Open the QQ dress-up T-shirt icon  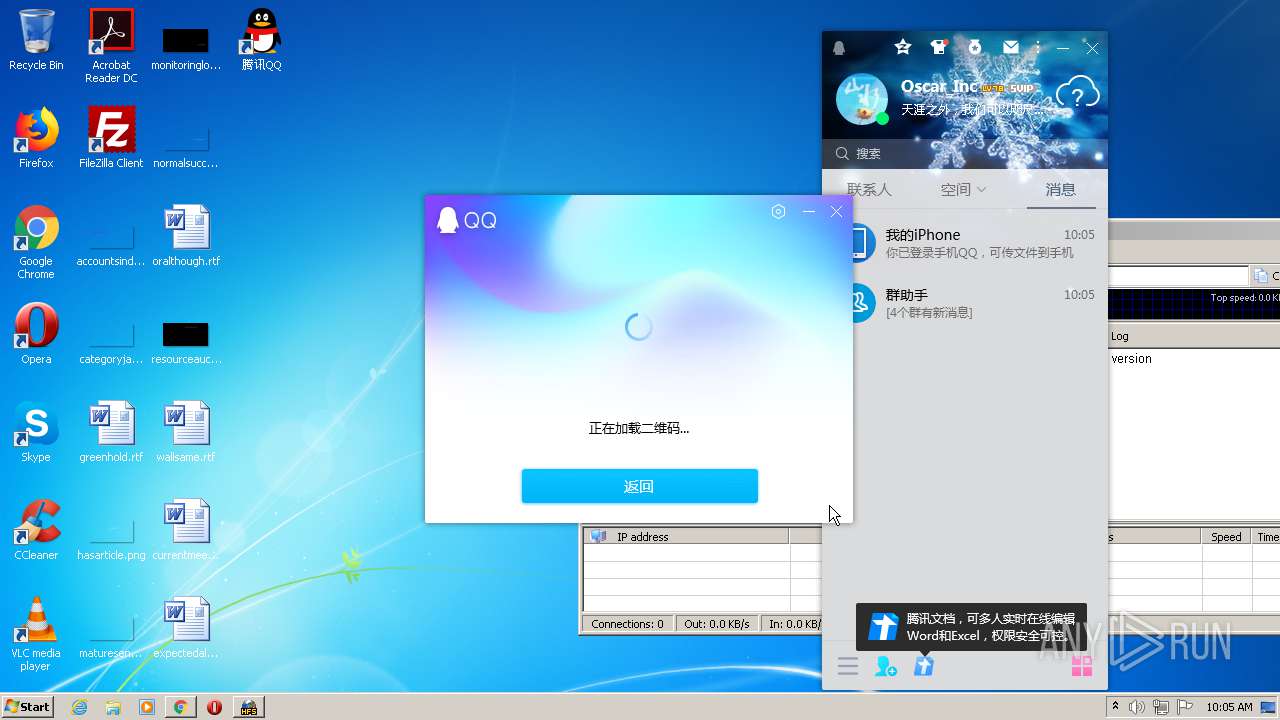938,47
